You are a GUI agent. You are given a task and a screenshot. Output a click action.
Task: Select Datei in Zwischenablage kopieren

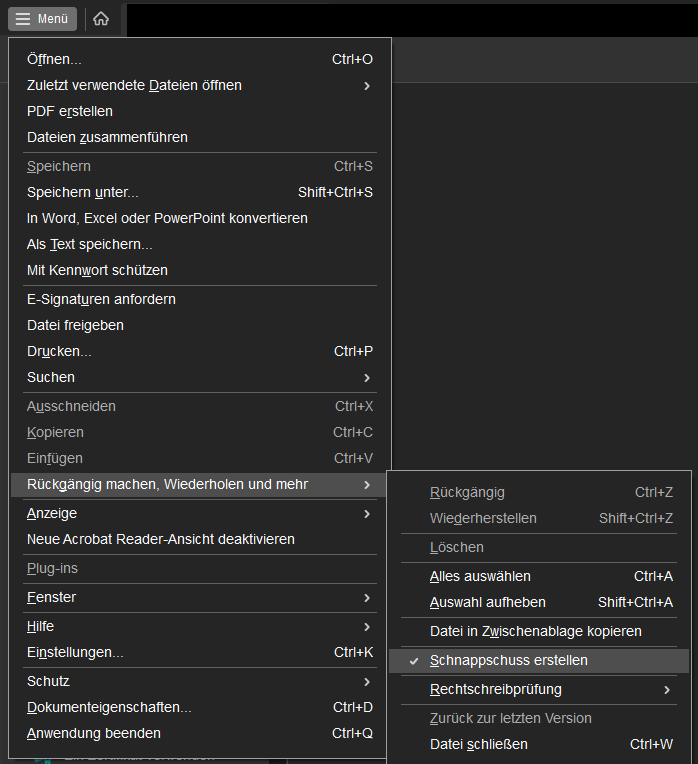pos(539,631)
